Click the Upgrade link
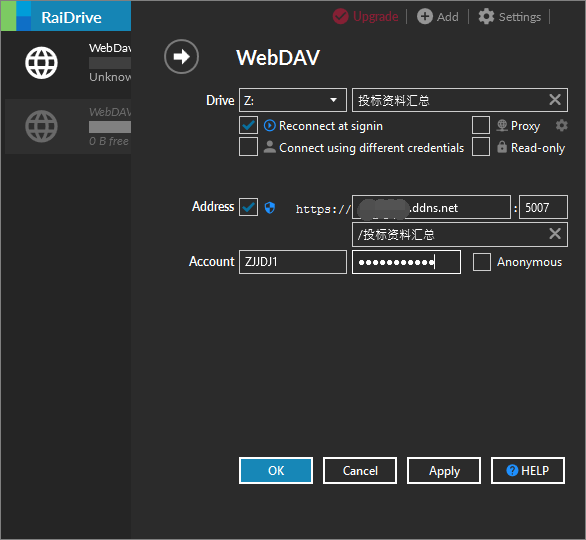The image size is (586, 540). click(x=376, y=17)
